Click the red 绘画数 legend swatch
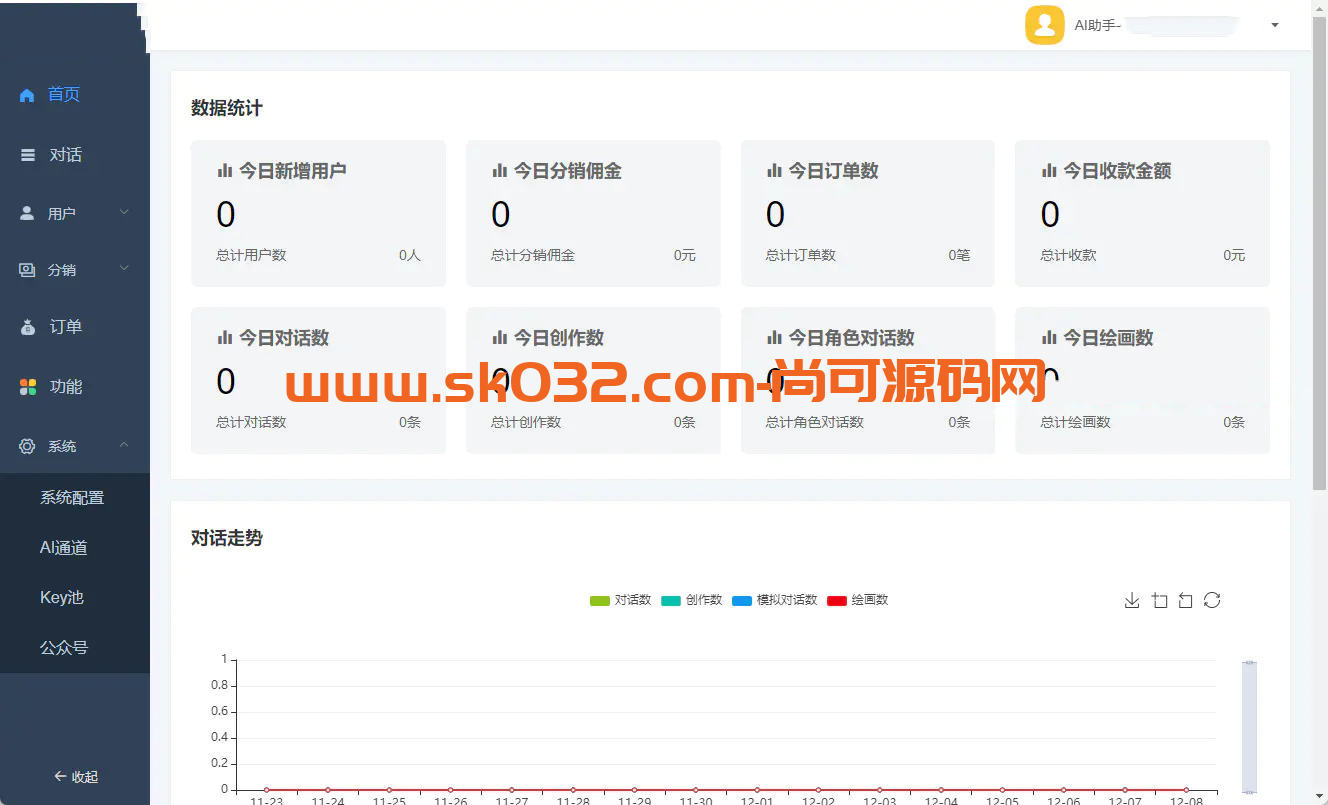Viewport: 1328px width, 805px height. click(x=837, y=600)
